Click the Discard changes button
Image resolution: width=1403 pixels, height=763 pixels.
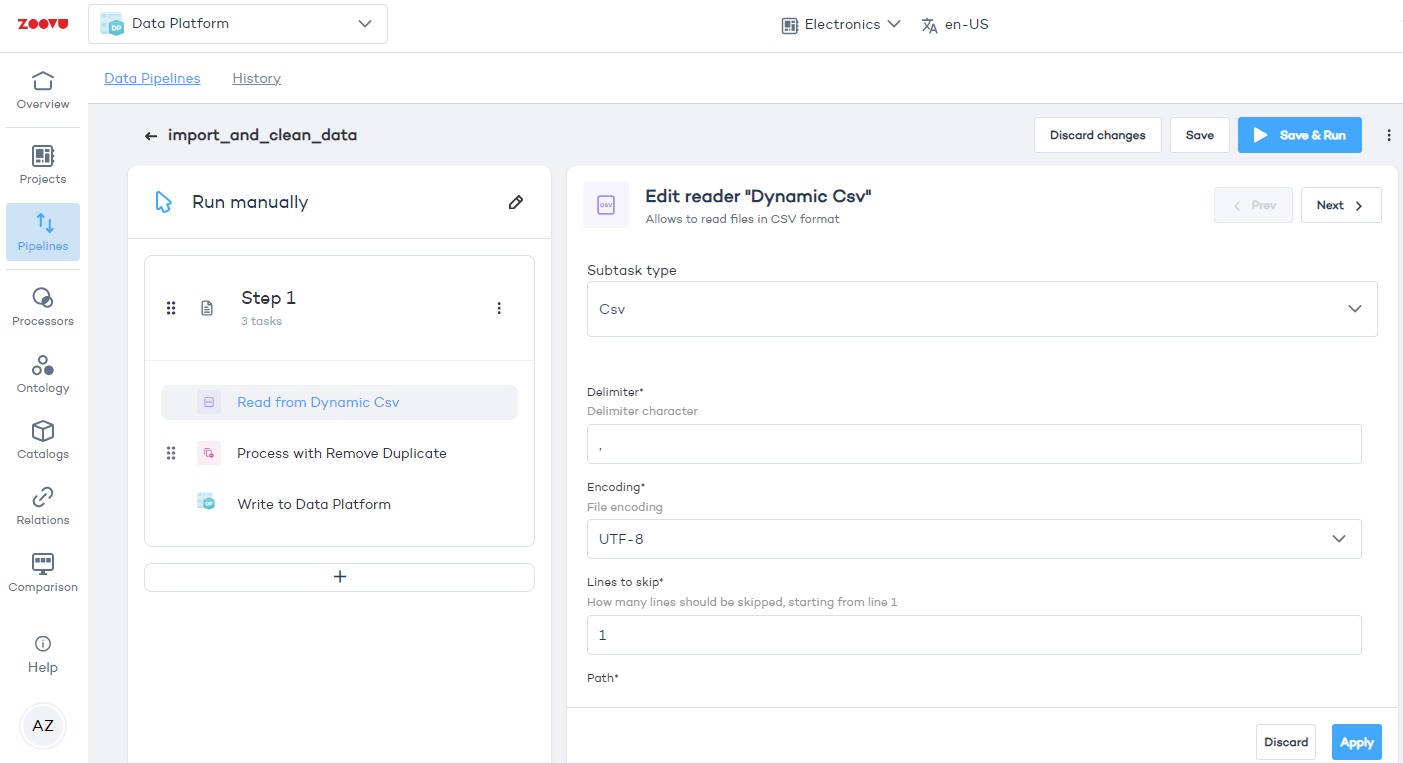click(1098, 135)
